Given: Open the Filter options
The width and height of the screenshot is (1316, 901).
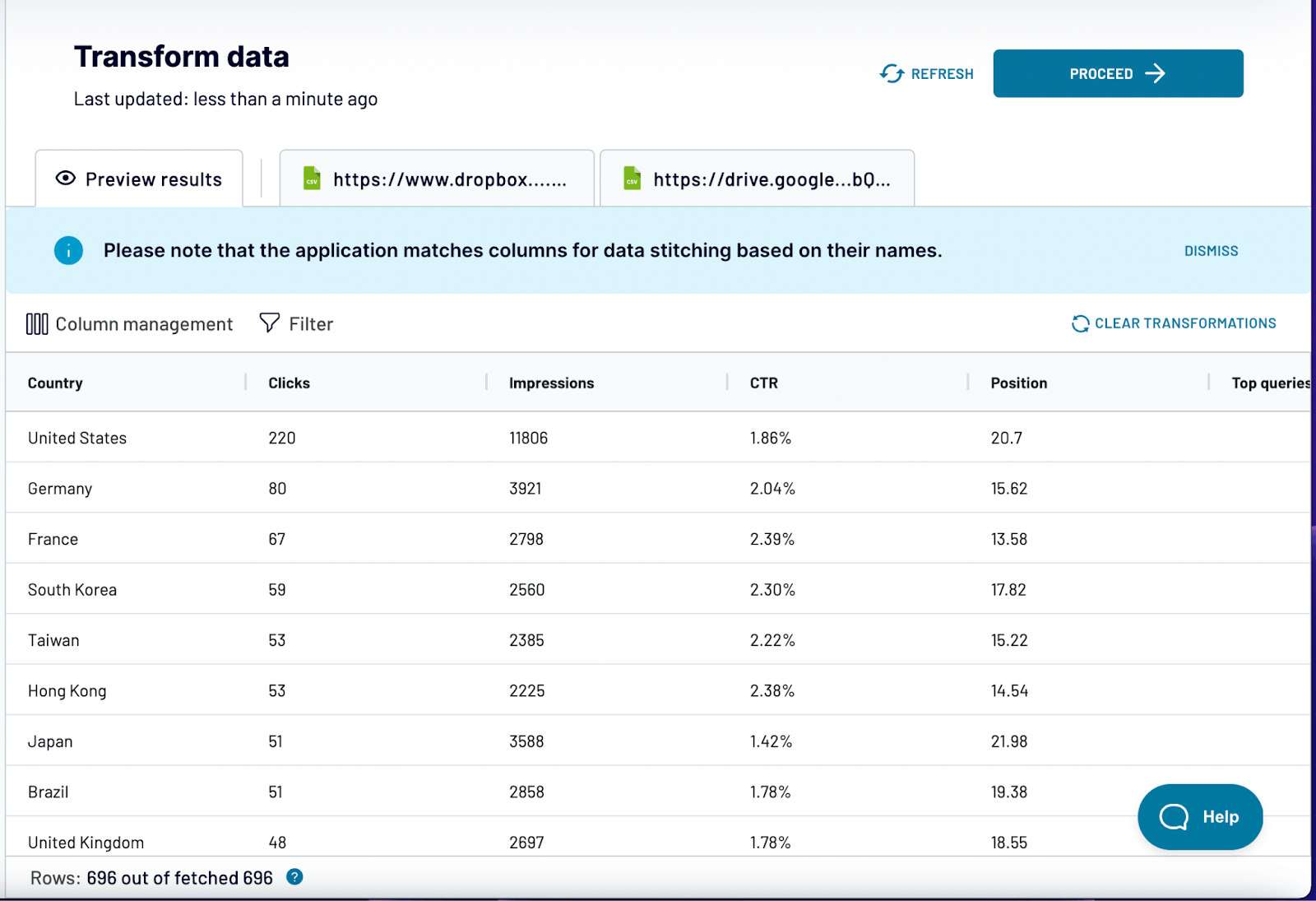Looking at the screenshot, I should pyautogui.click(x=296, y=323).
